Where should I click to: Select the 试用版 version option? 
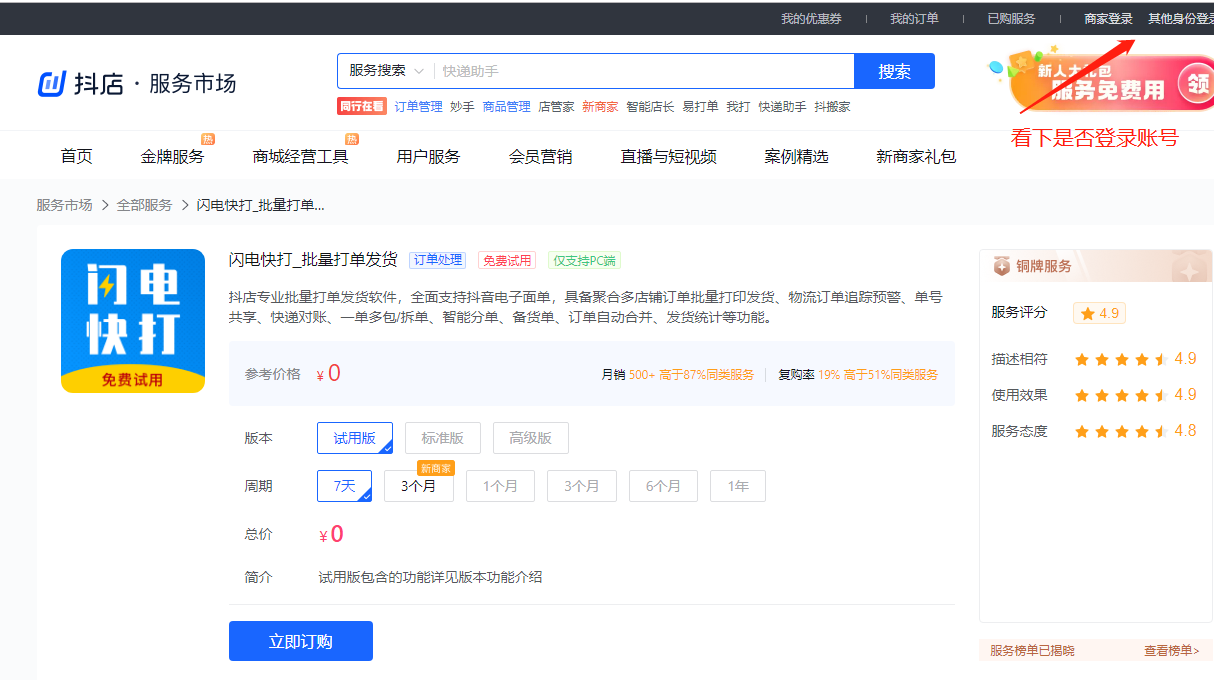[x=355, y=438]
